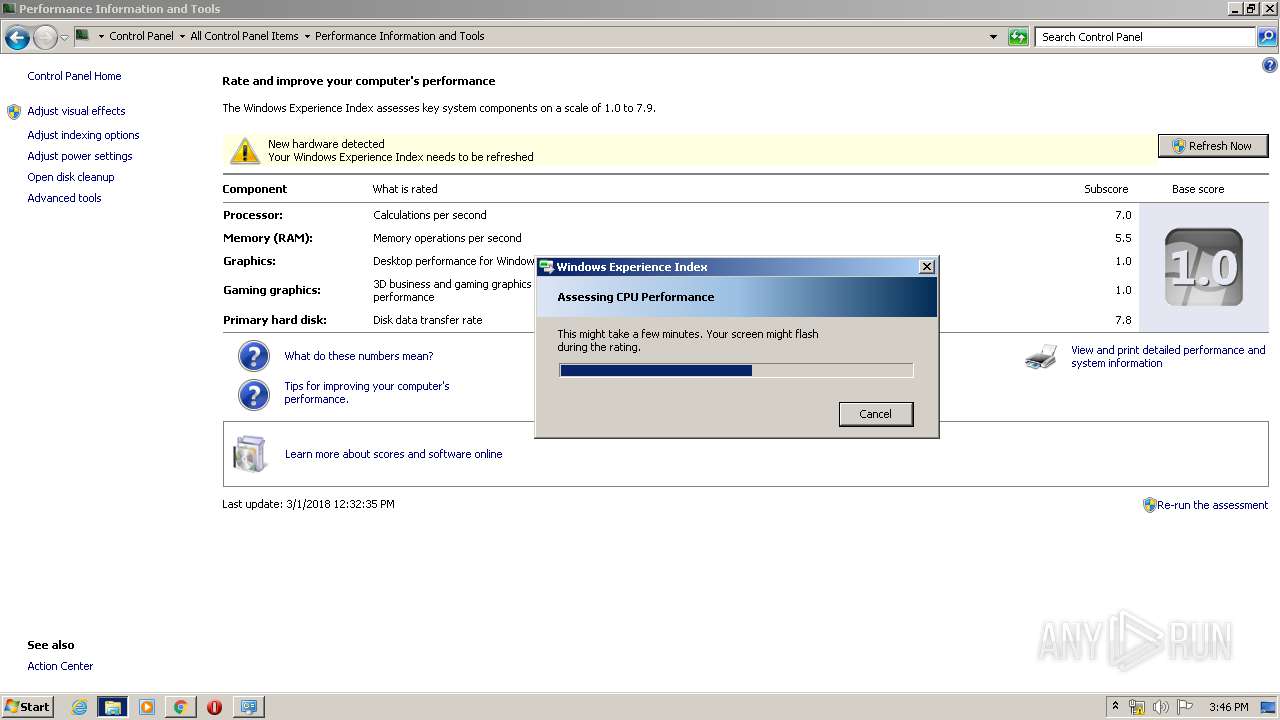Click the Primary hard disk subscore 7.8
Viewport: 1280px width, 720px height.
1122,320
